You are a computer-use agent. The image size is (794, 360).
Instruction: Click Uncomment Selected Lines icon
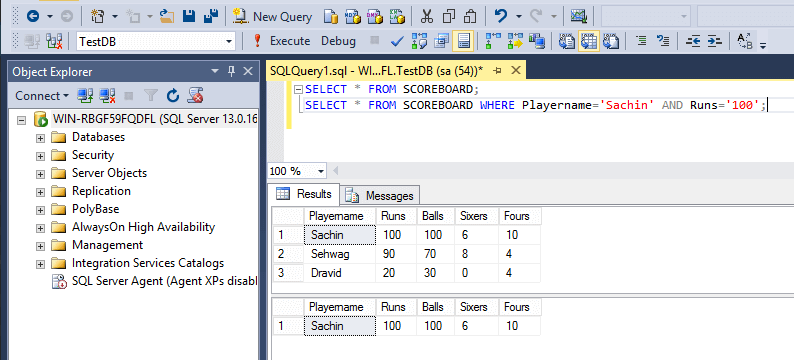coord(663,41)
